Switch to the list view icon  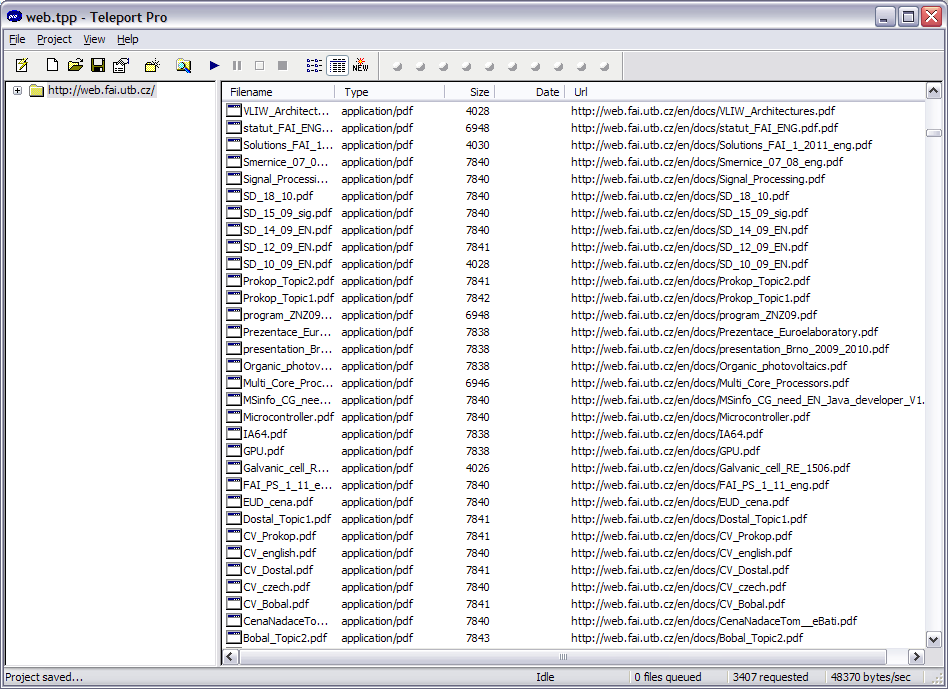coord(314,65)
